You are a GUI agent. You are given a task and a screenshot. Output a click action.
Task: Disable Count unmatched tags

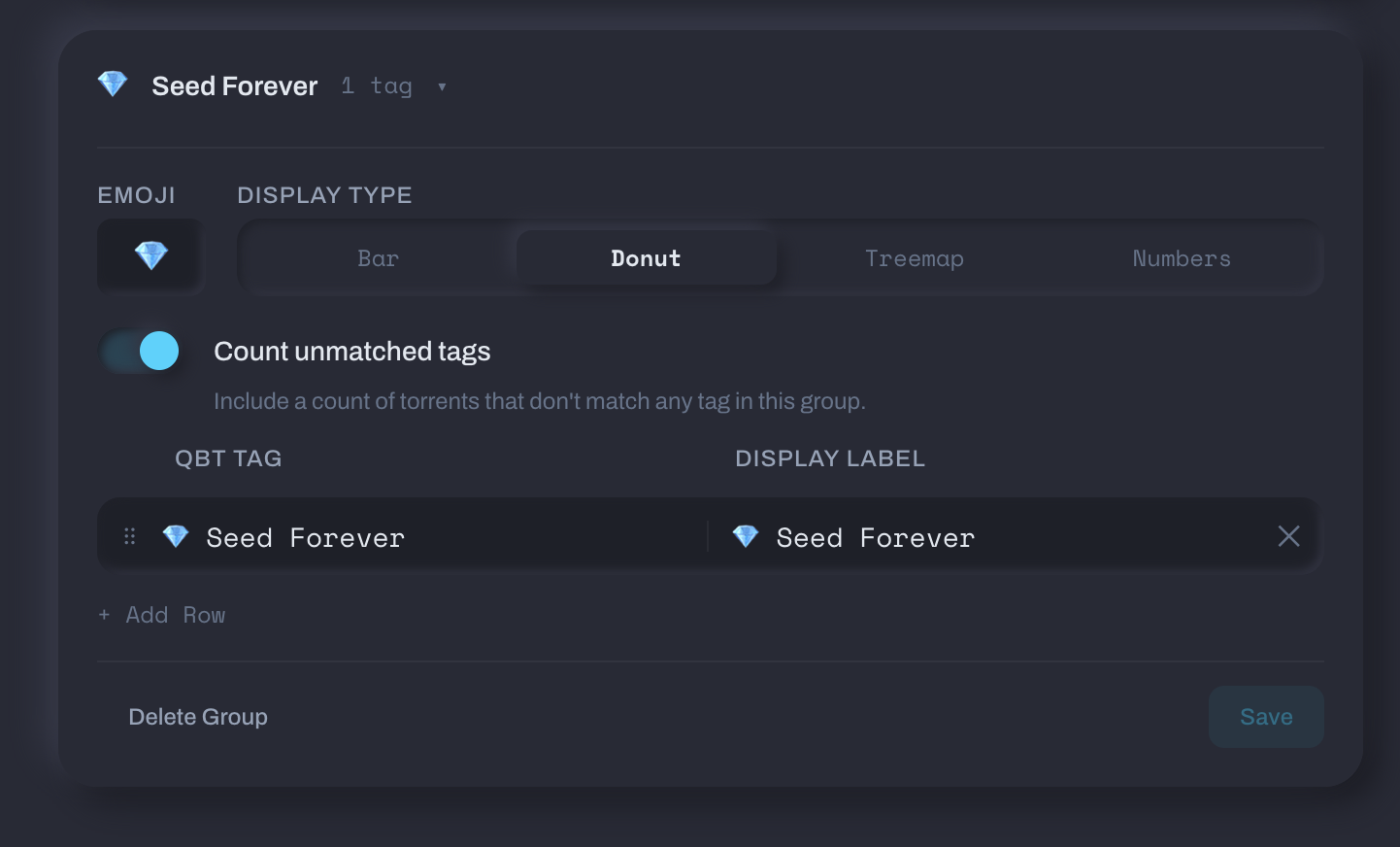[139, 351]
